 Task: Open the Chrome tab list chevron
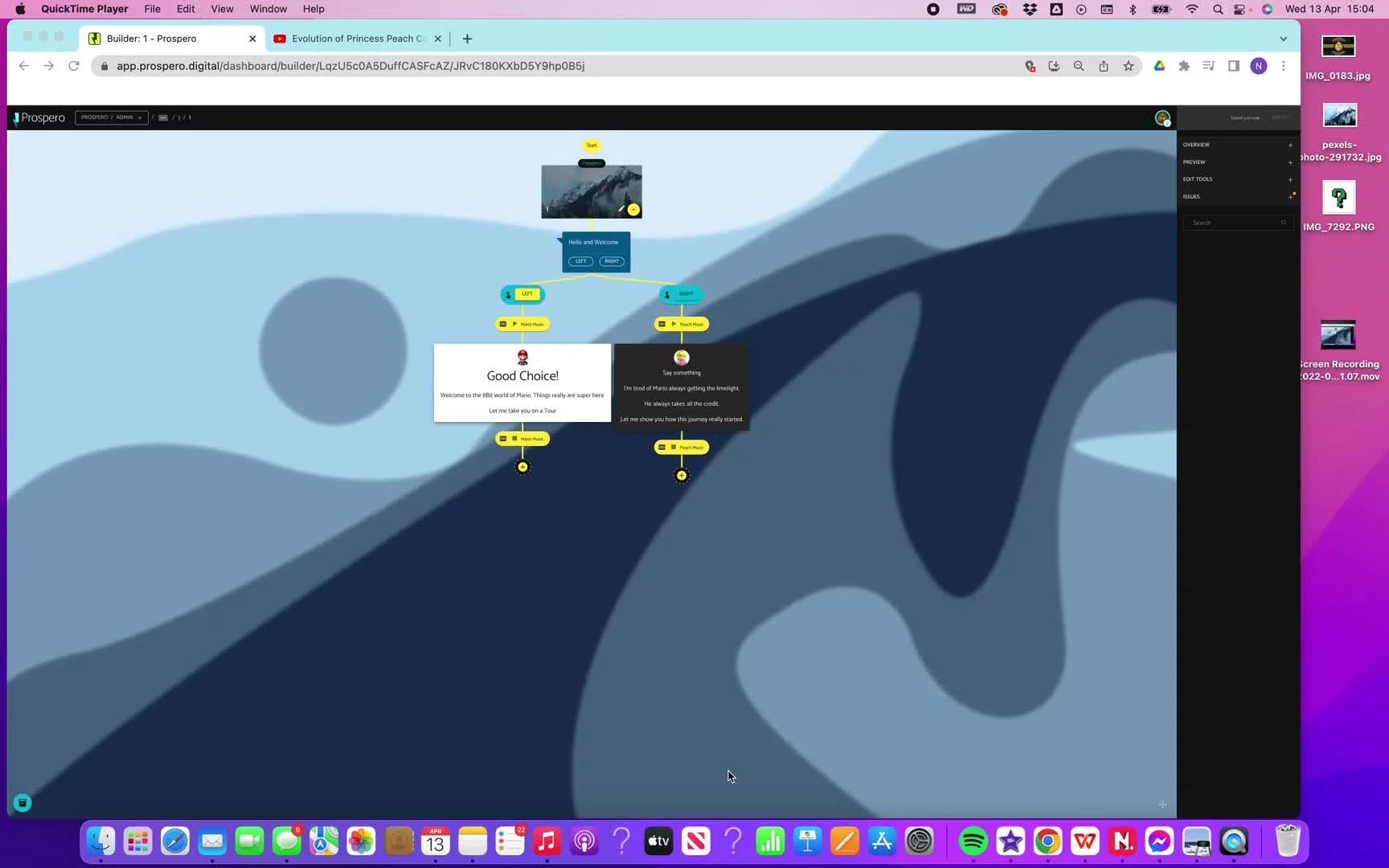[x=1283, y=39]
